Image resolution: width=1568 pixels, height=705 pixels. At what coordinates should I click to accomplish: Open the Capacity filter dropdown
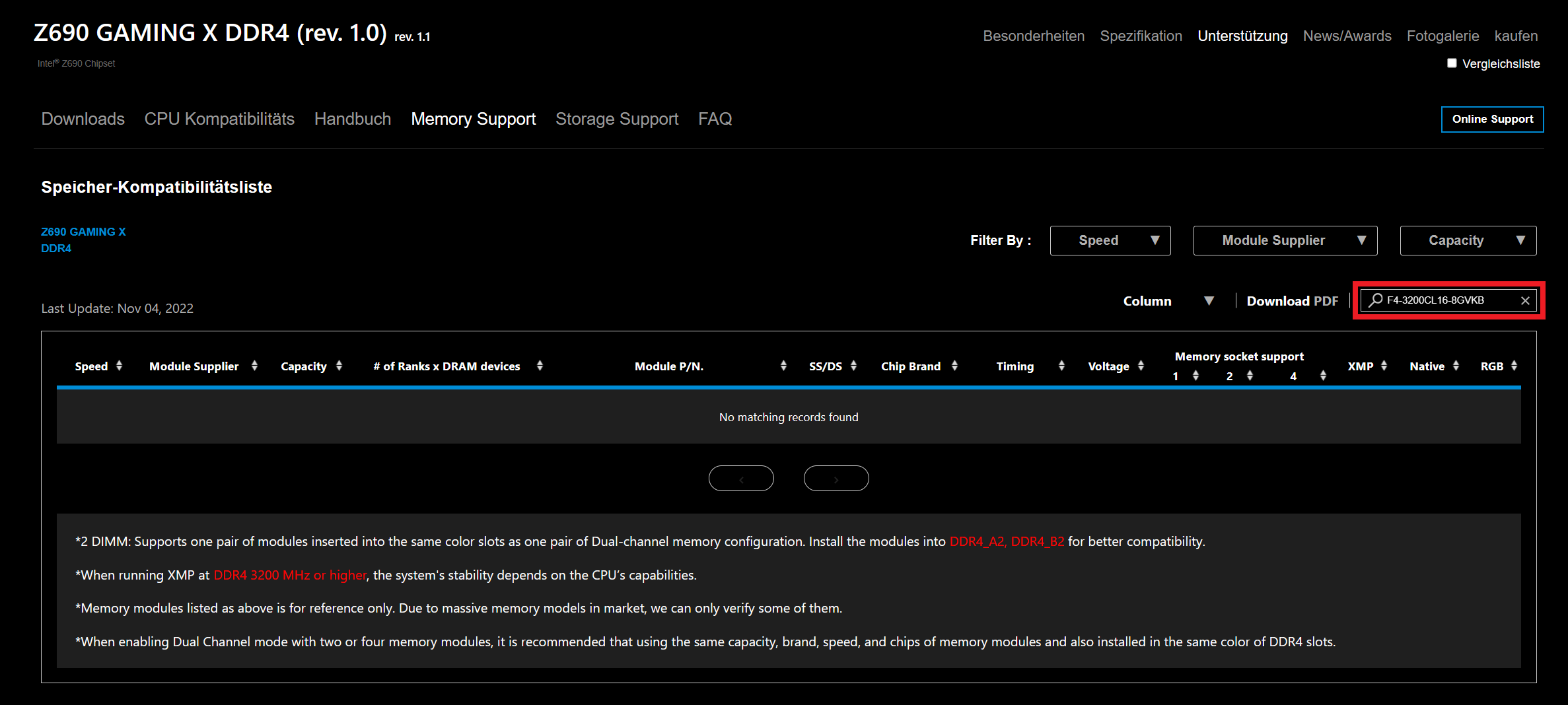(x=1468, y=240)
